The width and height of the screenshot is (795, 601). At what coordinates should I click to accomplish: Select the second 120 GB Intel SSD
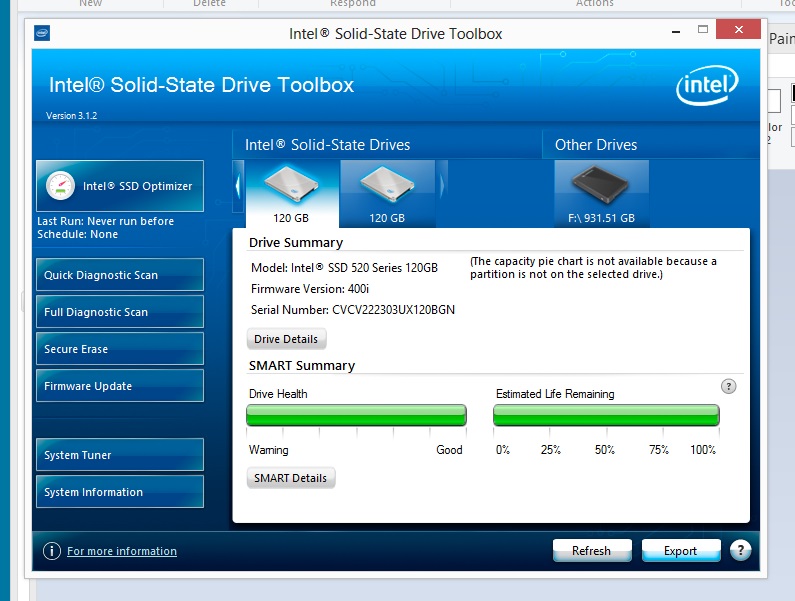387,194
